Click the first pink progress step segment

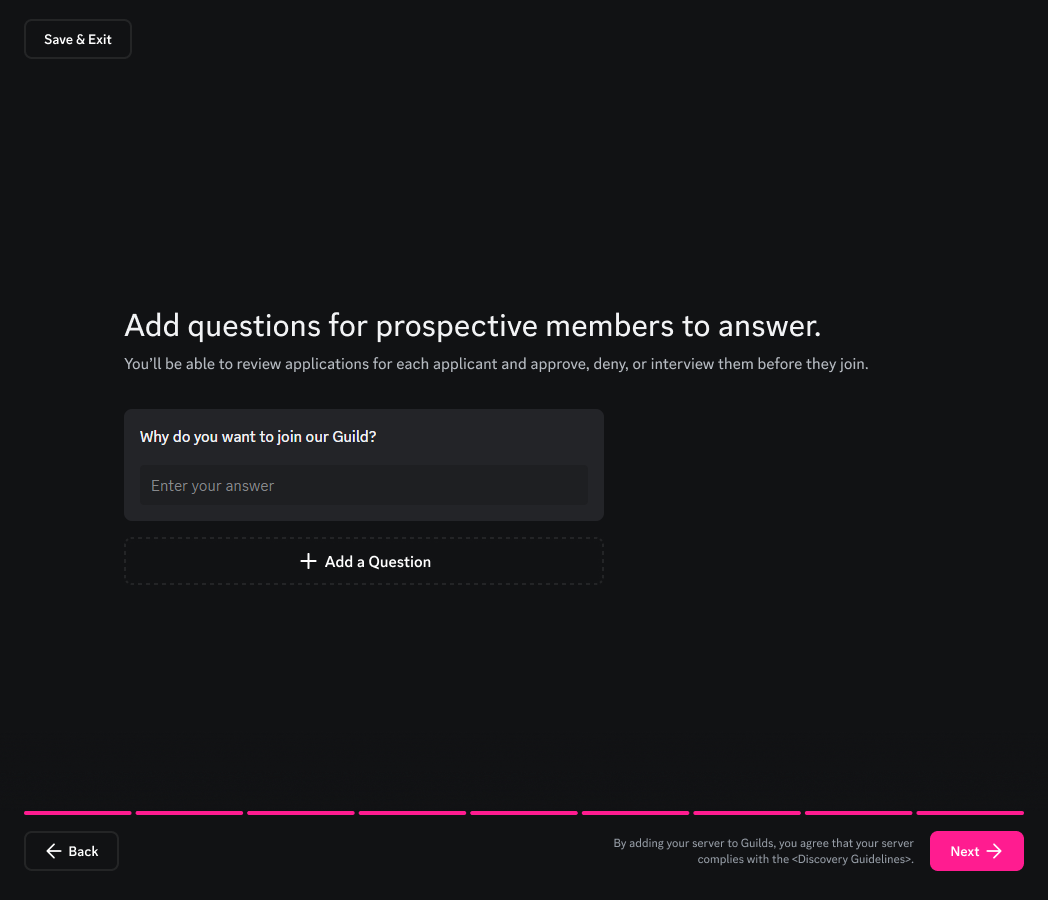point(78,813)
